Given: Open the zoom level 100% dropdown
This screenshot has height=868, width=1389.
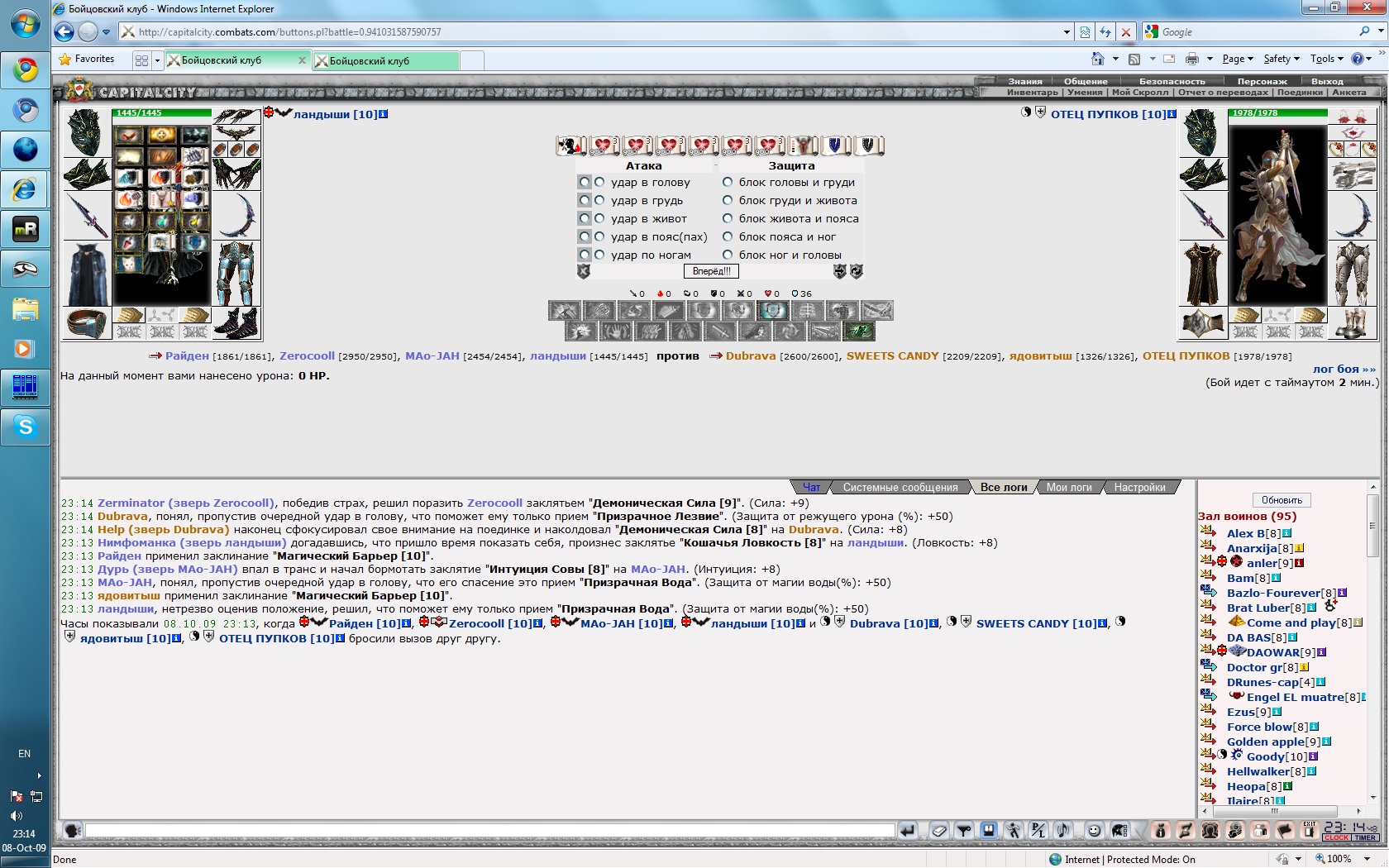Looking at the screenshot, I should click(x=1367, y=859).
